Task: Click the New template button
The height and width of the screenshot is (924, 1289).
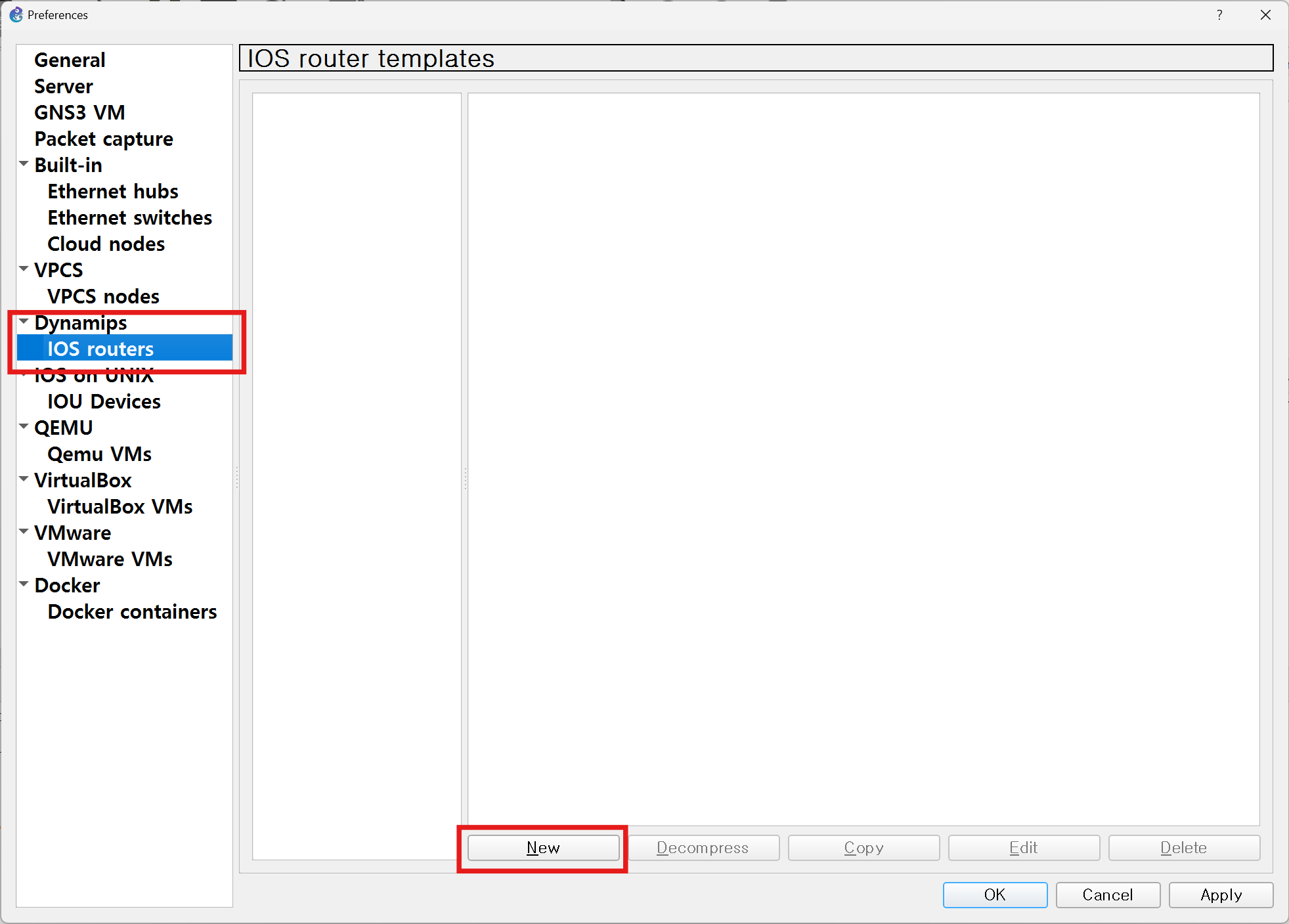Action: click(x=543, y=848)
